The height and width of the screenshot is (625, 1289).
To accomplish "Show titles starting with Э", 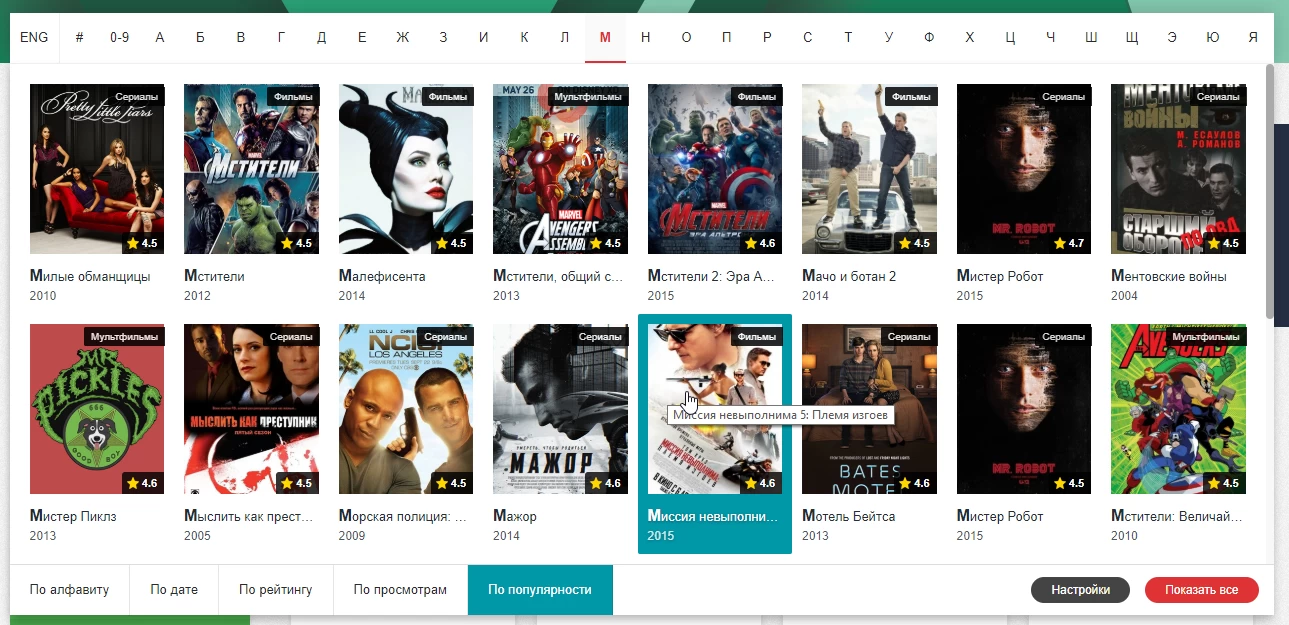I will coord(1172,38).
